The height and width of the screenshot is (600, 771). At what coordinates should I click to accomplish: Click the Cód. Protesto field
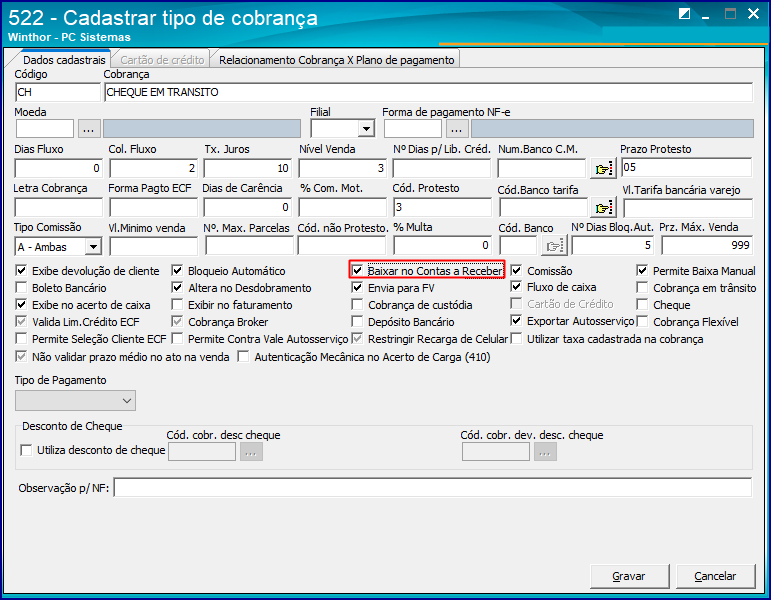point(442,207)
